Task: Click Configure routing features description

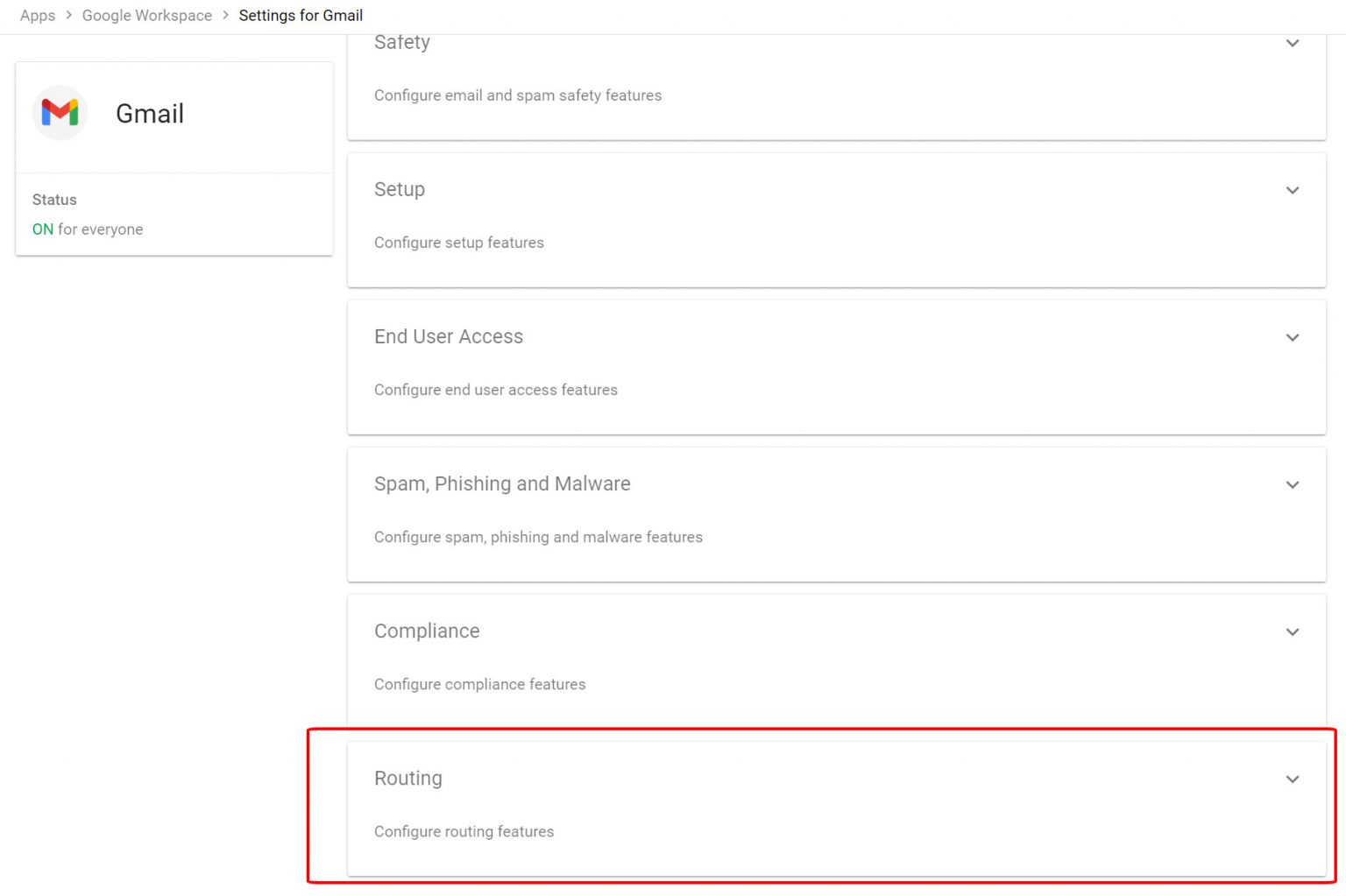Action: [464, 831]
